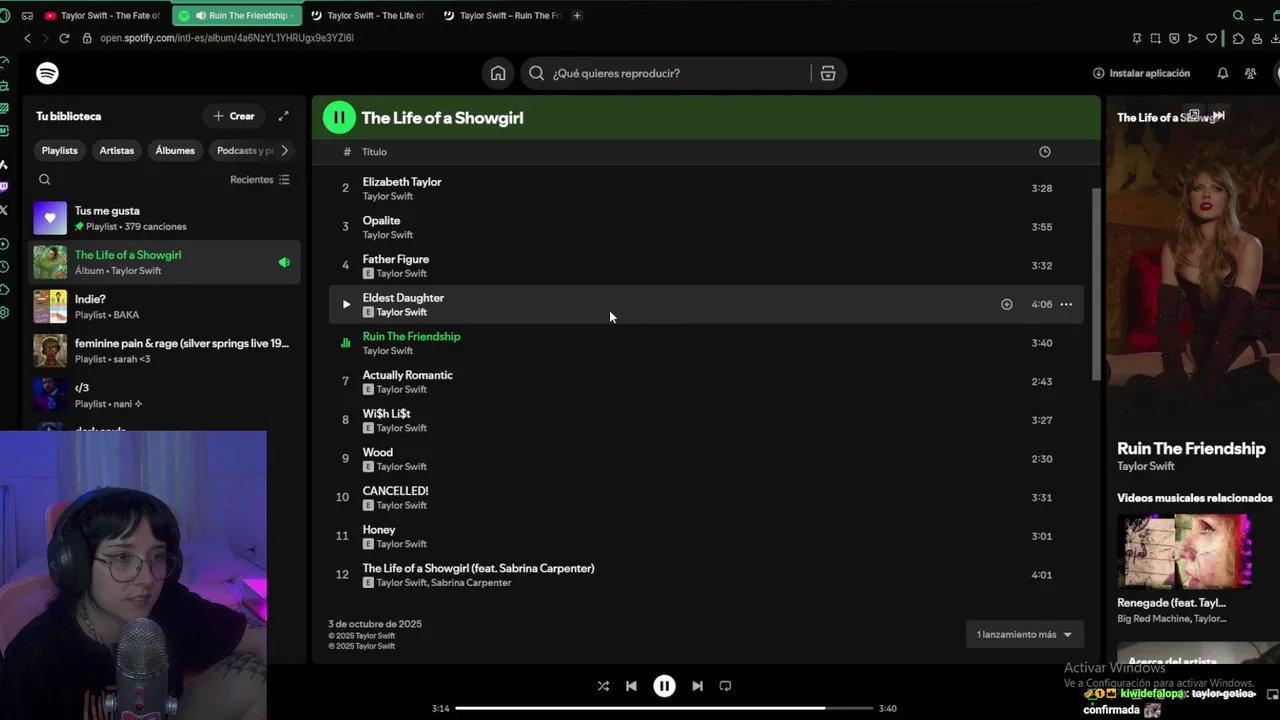
Task: Filter library by Playlists
Action: [x=59, y=150]
